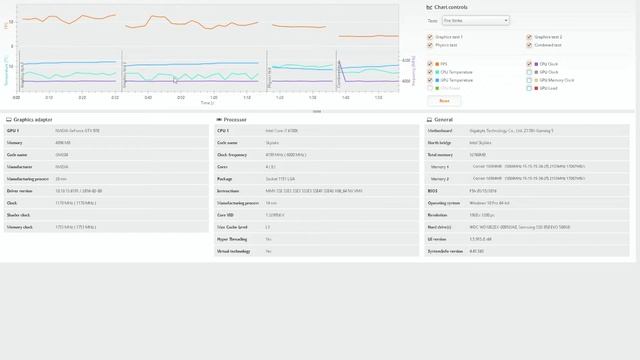Click the purple CPU Clock color swatch
Screen dimensions: 640x360
pyautogui.click(x=536, y=64)
